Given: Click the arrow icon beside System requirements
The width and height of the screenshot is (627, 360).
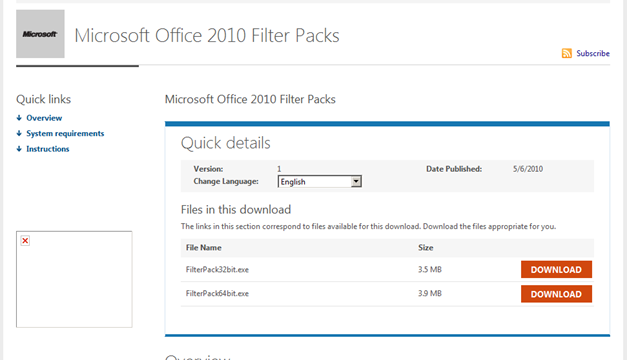Looking at the screenshot, I should (19, 133).
